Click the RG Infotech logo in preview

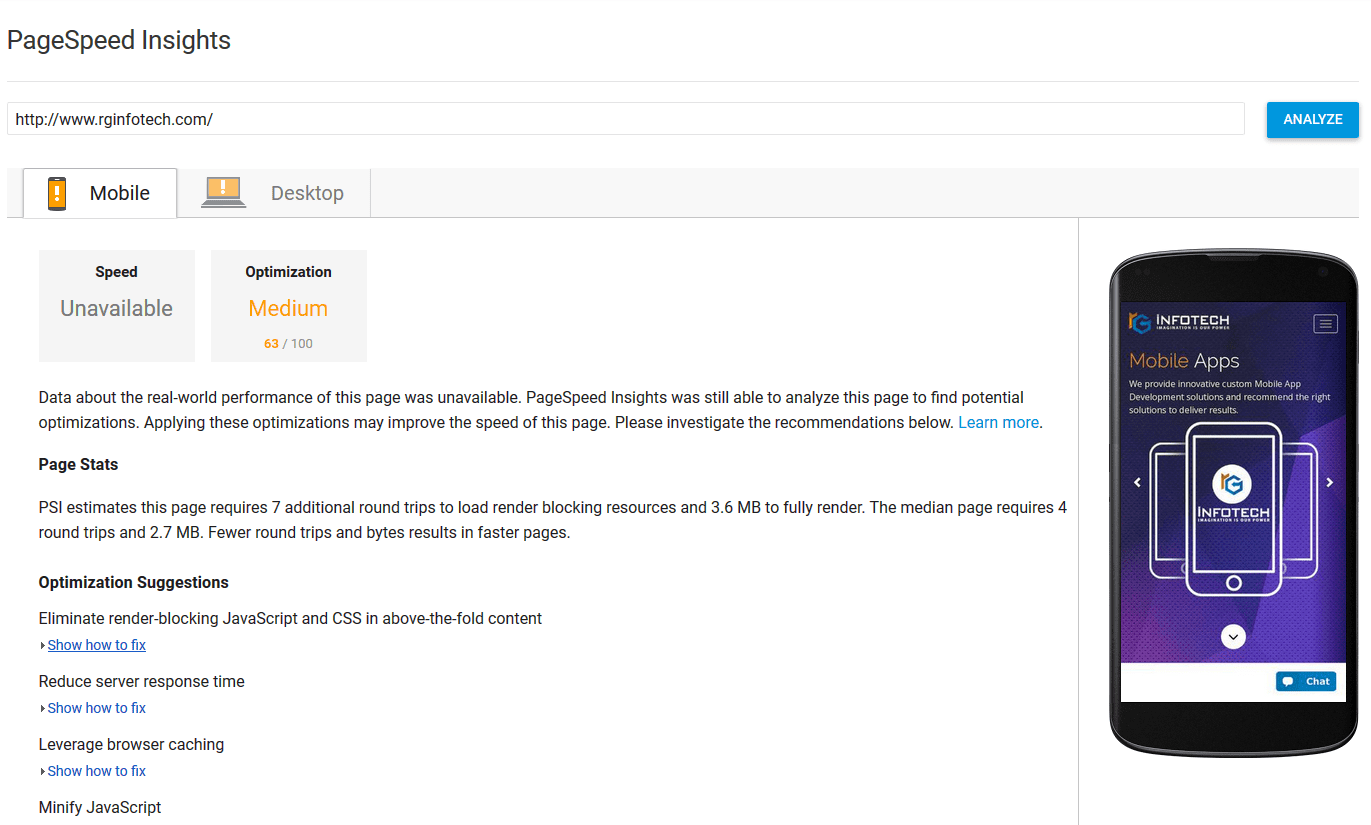tap(1178, 322)
